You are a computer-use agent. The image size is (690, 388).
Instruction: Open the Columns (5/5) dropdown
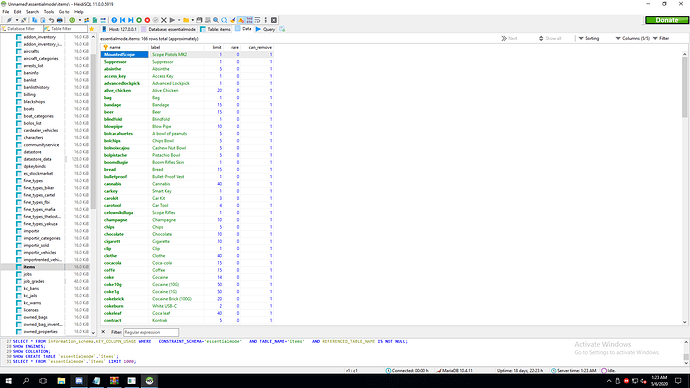632,39
